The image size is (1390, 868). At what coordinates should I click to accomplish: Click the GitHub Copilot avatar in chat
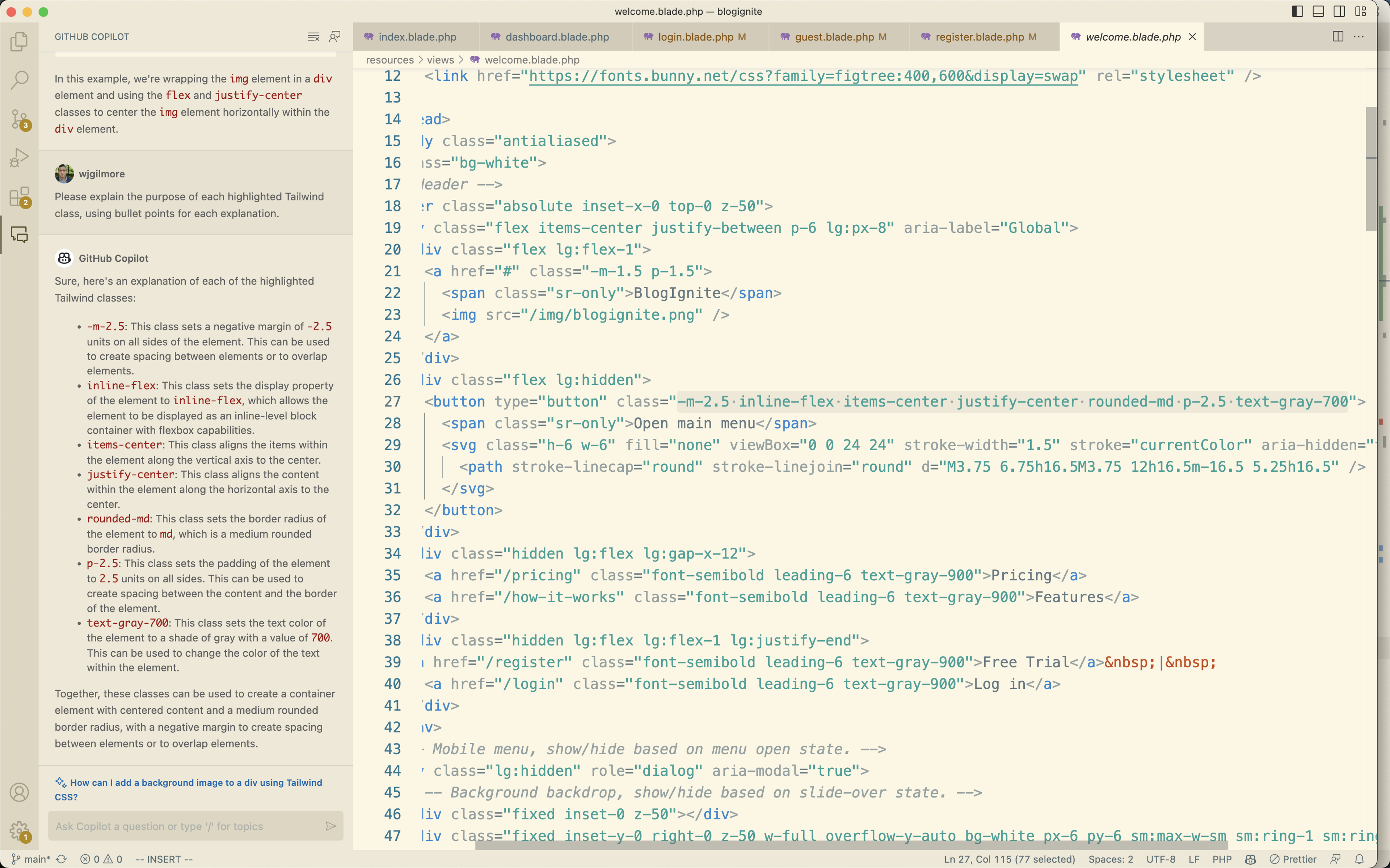coord(64,258)
